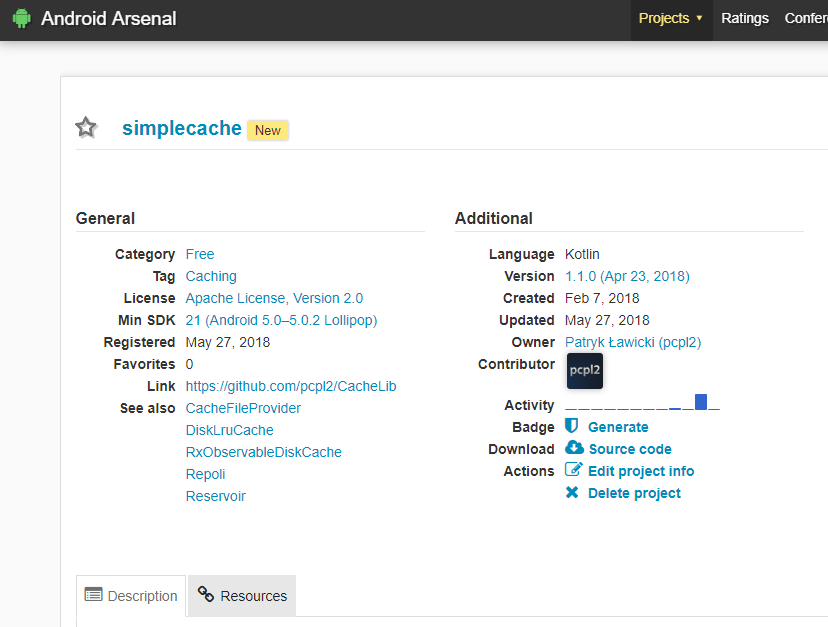
Task: Visit owner Patryk Ławicki's profile
Action: 633,342
